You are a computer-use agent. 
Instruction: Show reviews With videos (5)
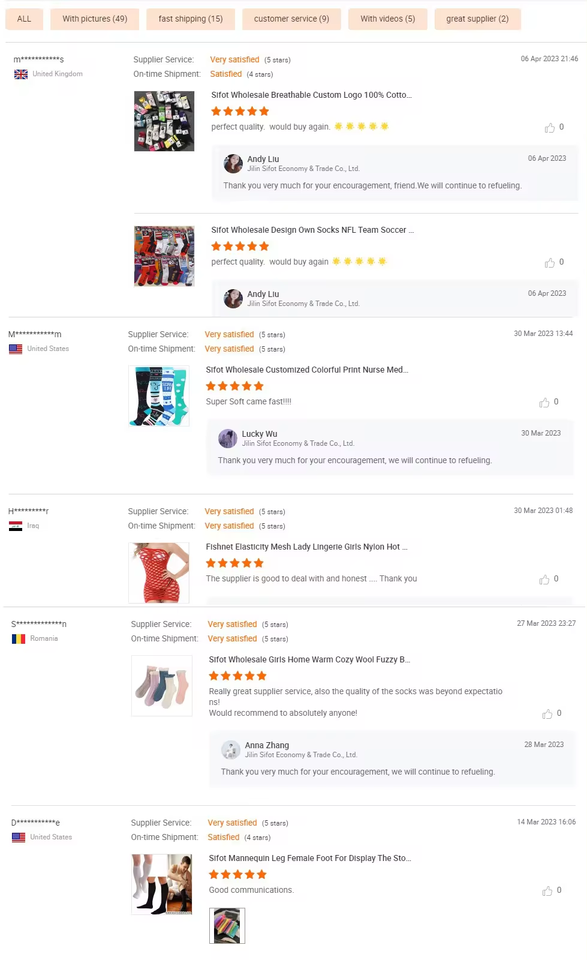[387, 19]
